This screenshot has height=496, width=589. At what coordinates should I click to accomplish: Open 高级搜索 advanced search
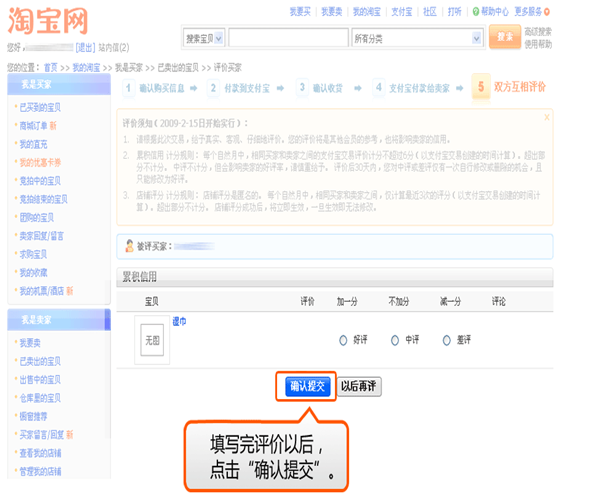(x=538, y=32)
